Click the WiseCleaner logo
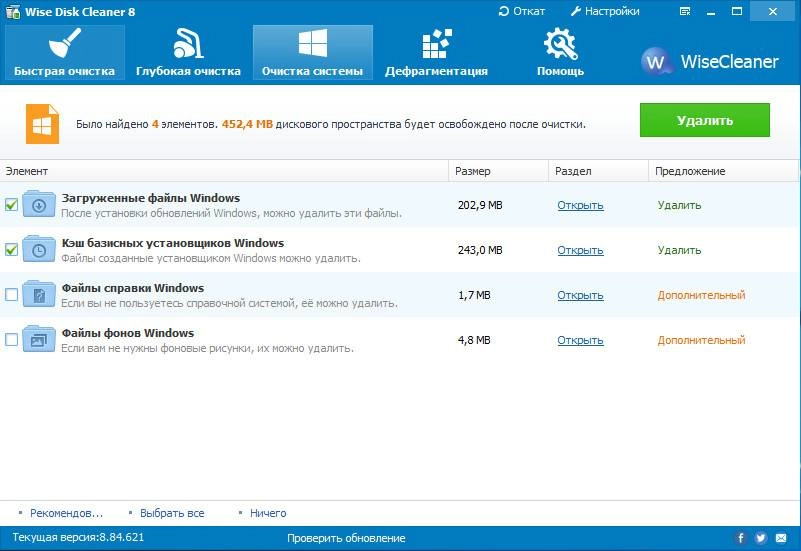This screenshot has width=801, height=551. 710,62
